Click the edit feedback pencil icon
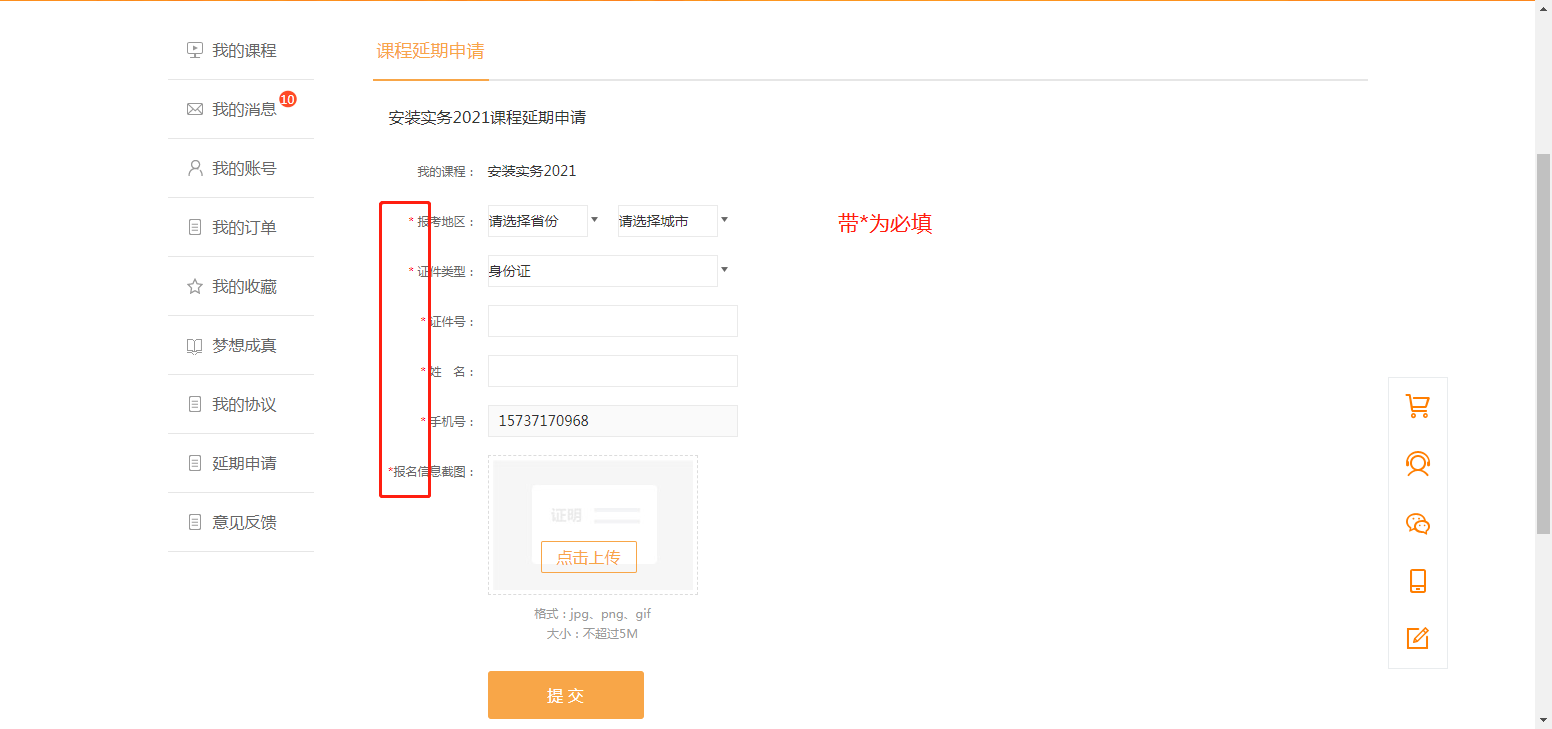 [1417, 638]
